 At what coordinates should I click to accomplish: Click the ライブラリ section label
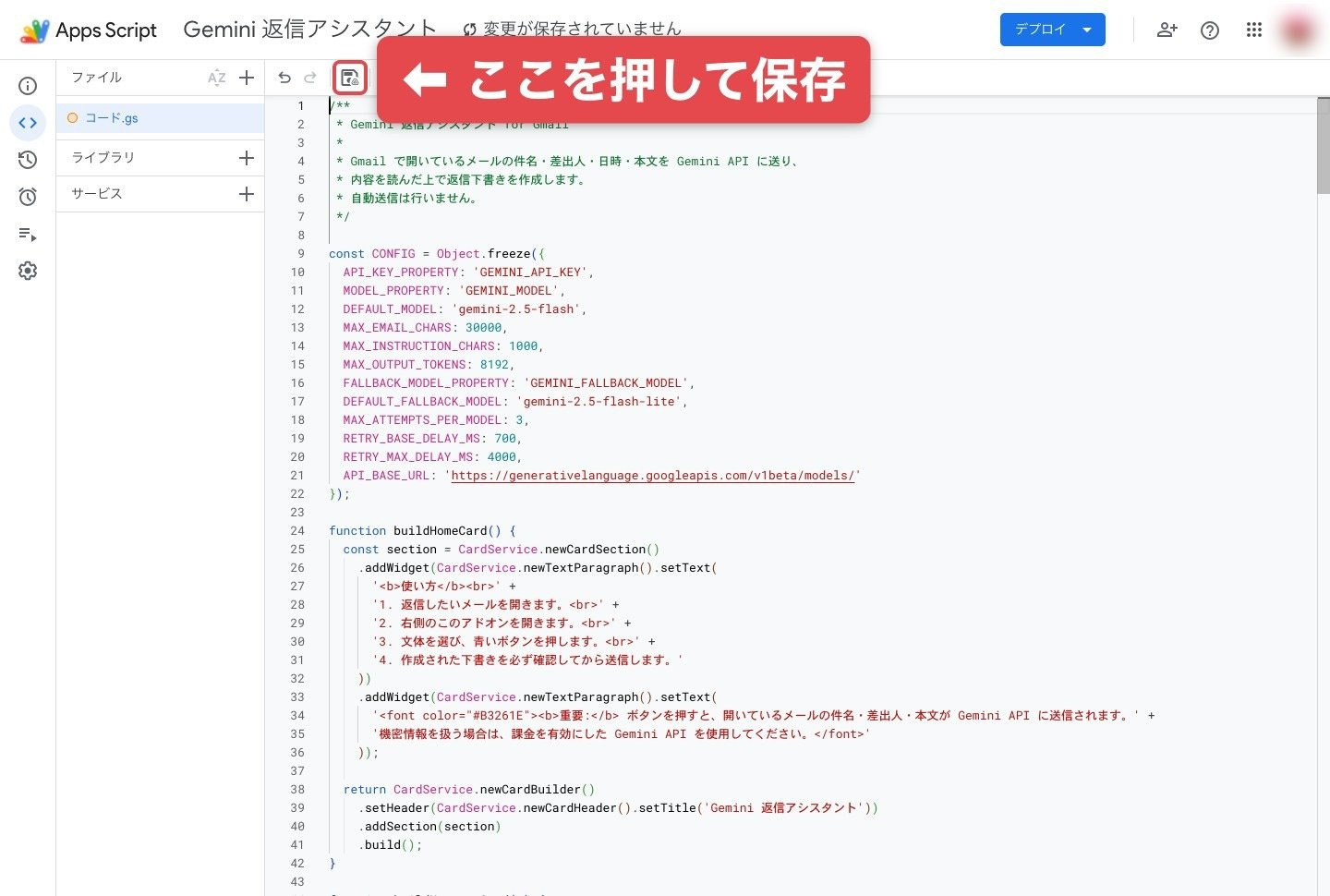pos(103,158)
